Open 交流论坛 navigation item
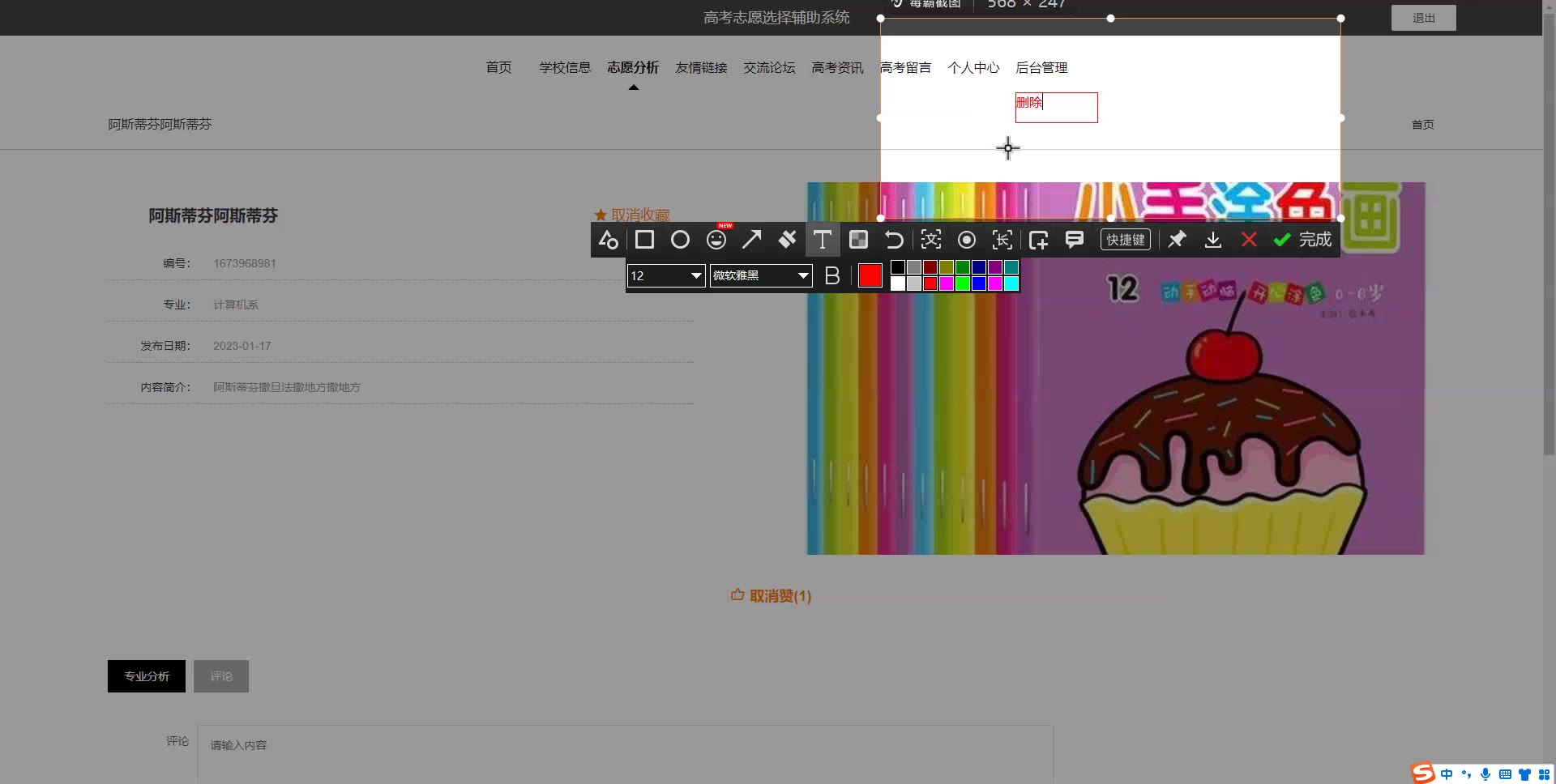The height and width of the screenshot is (784, 1556). (769, 67)
